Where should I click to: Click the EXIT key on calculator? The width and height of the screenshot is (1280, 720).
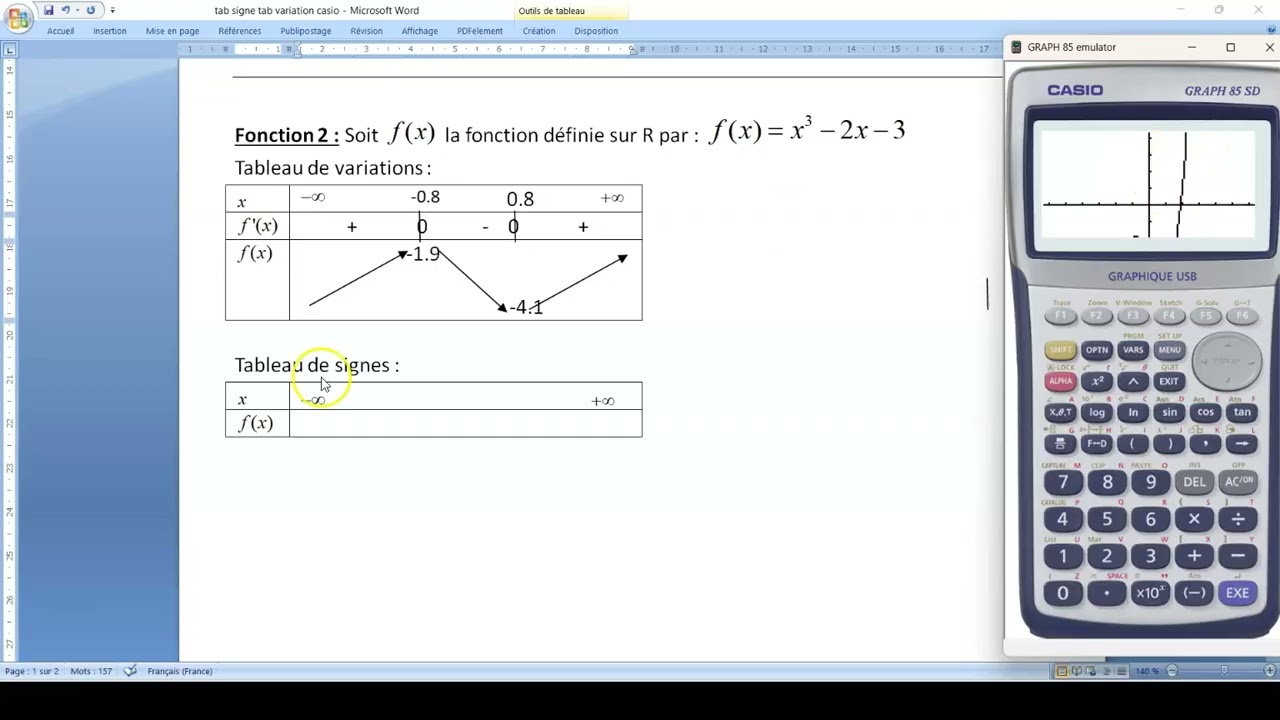click(x=1169, y=381)
